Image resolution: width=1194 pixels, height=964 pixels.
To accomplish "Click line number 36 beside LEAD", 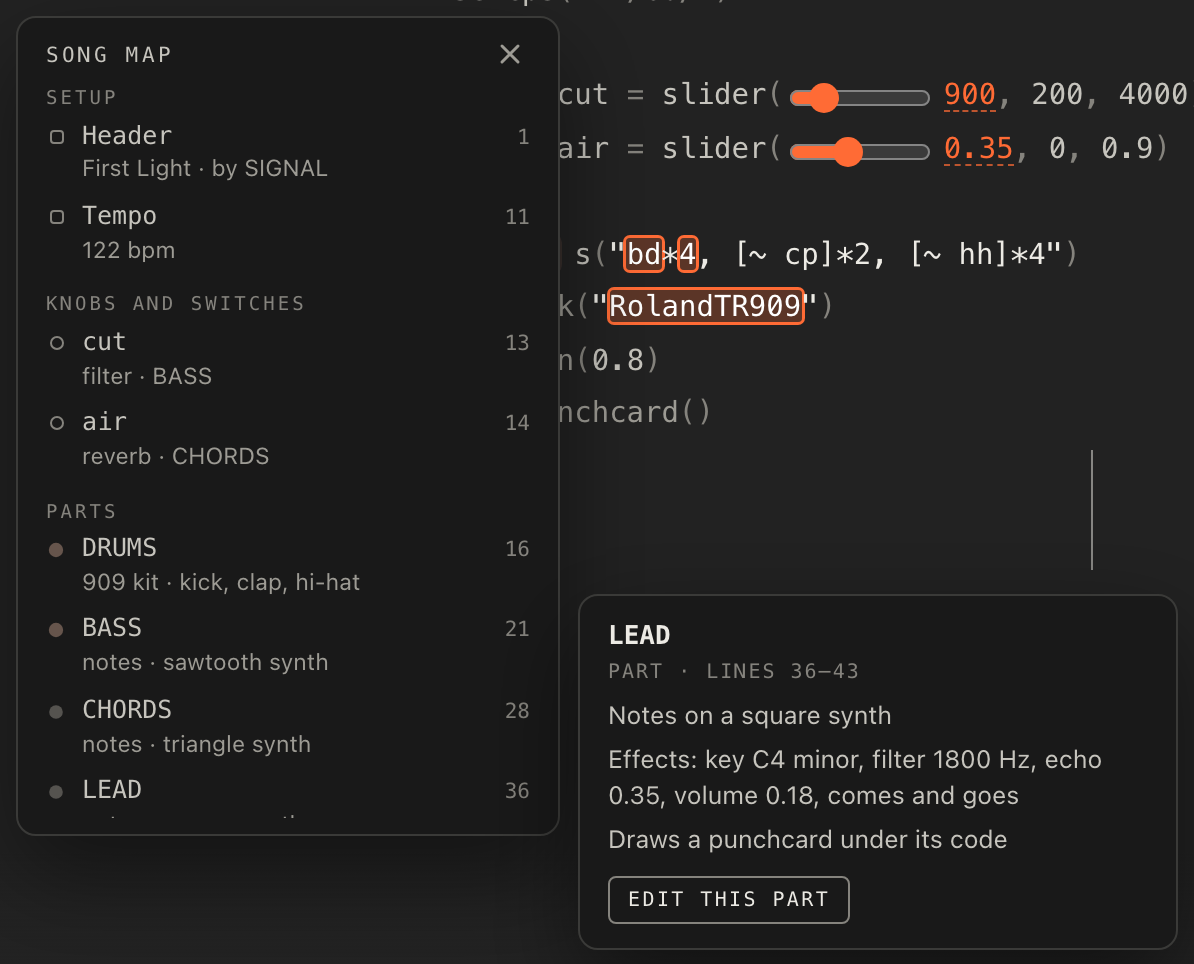I will tap(517, 791).
